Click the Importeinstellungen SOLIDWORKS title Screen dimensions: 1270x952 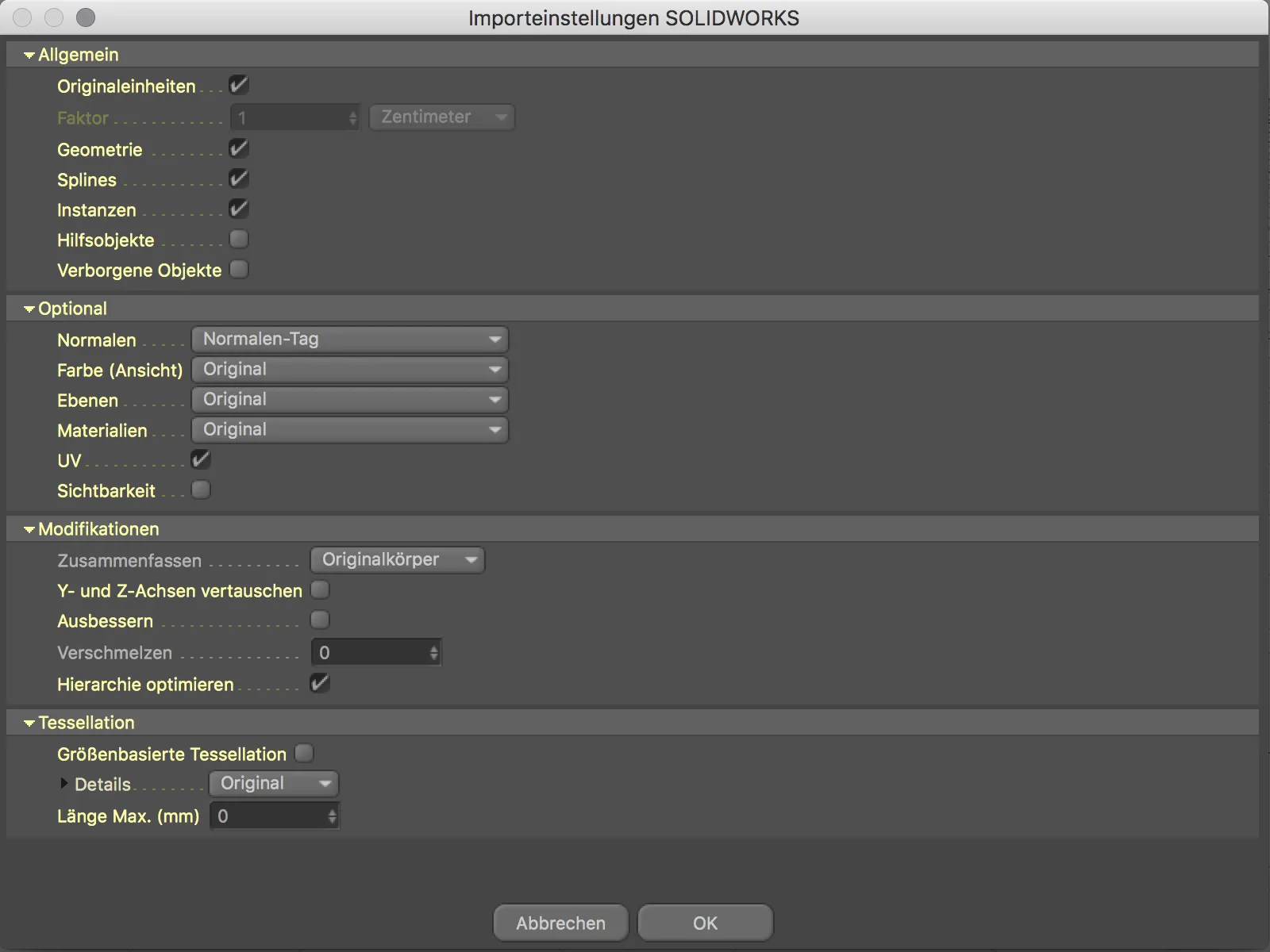click(x=633, y=18)
